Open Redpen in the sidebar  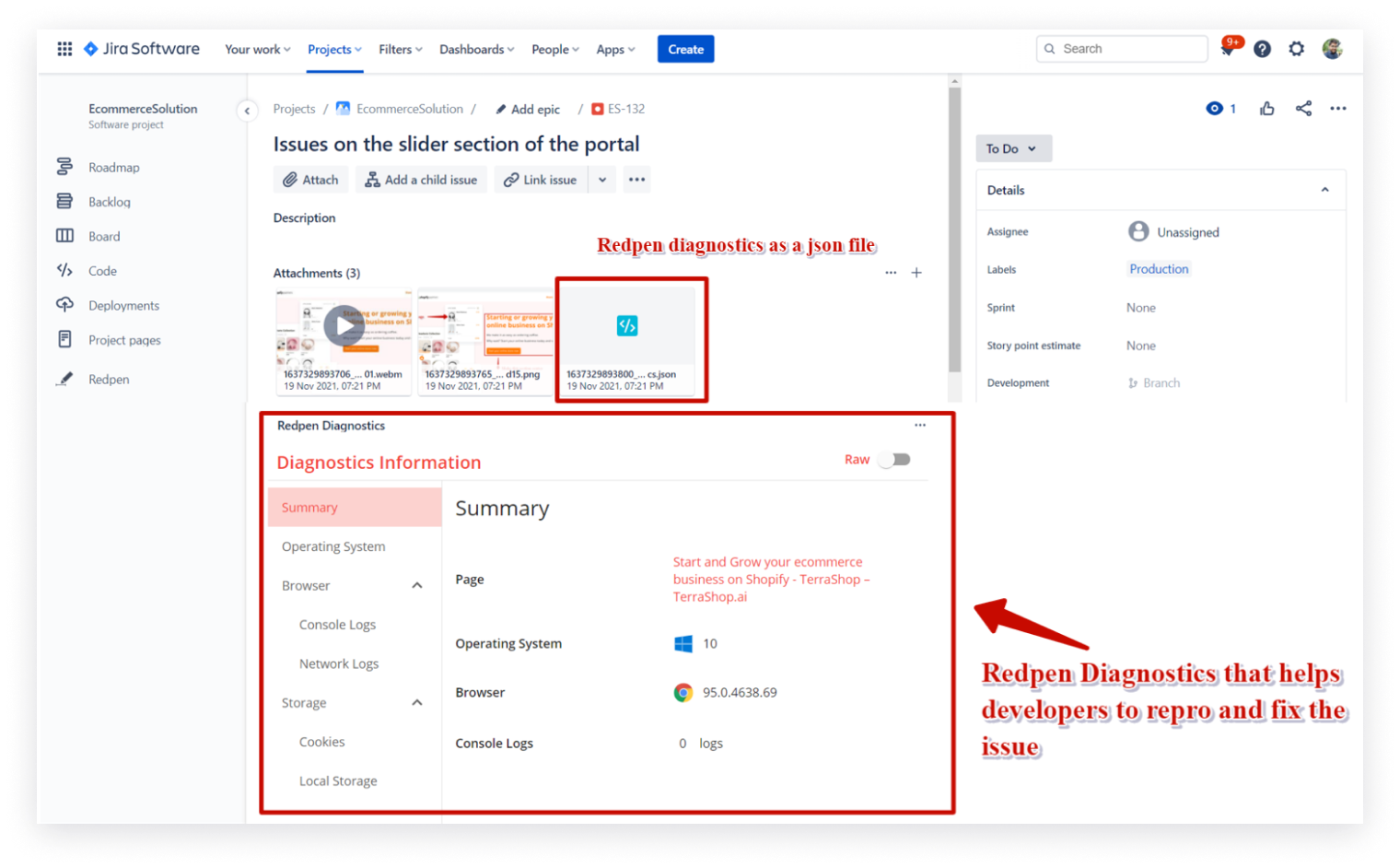point(109,380)
